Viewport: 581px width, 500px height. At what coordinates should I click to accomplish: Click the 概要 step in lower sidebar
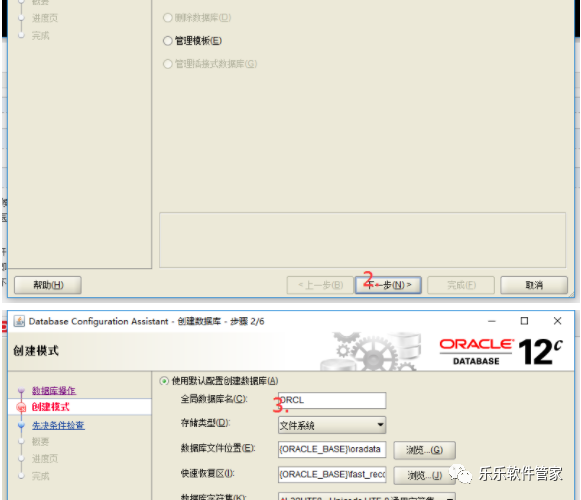pos(40,441)
